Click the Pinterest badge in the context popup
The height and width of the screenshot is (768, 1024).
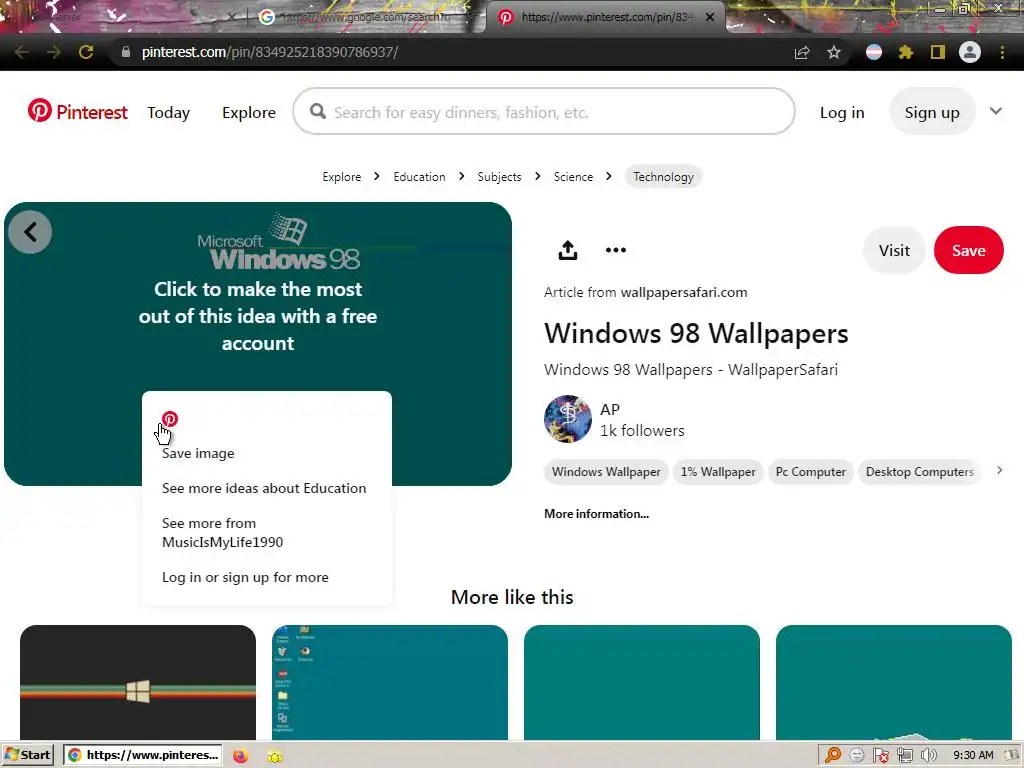(x=170, y=419)
